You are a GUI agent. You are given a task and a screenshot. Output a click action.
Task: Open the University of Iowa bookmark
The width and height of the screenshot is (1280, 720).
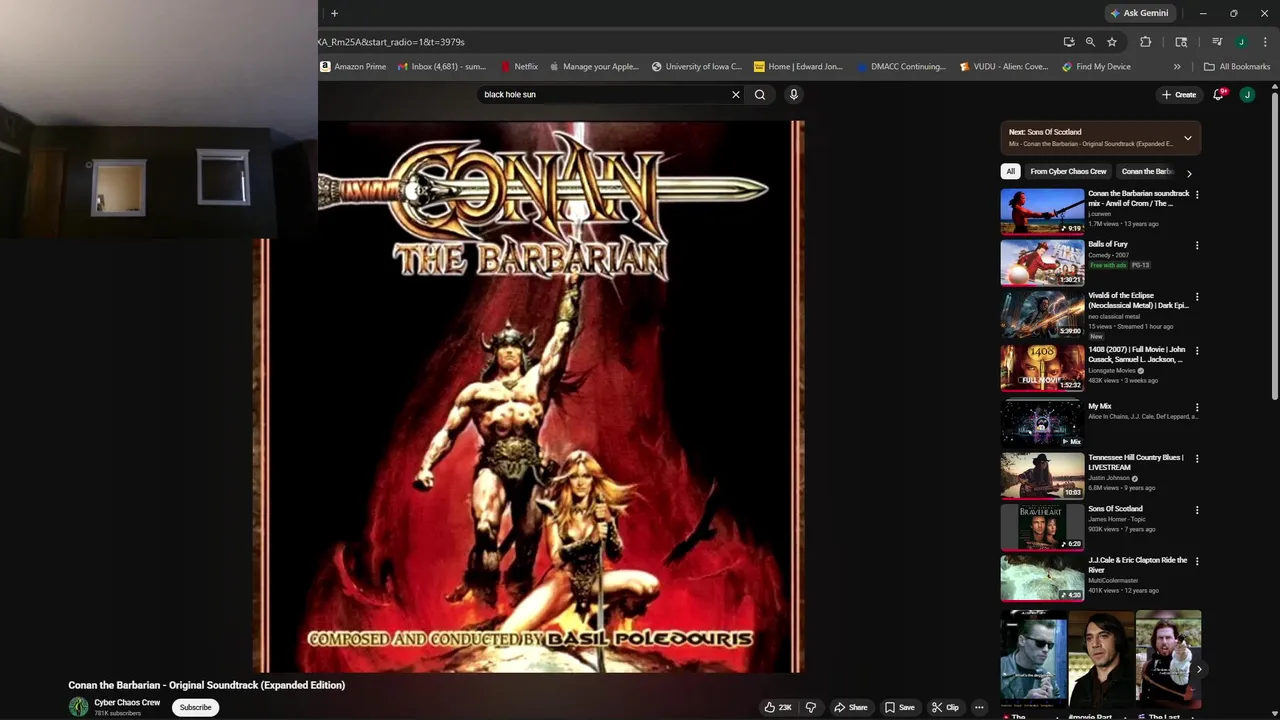pyautogui.click(x=696, y=67)
